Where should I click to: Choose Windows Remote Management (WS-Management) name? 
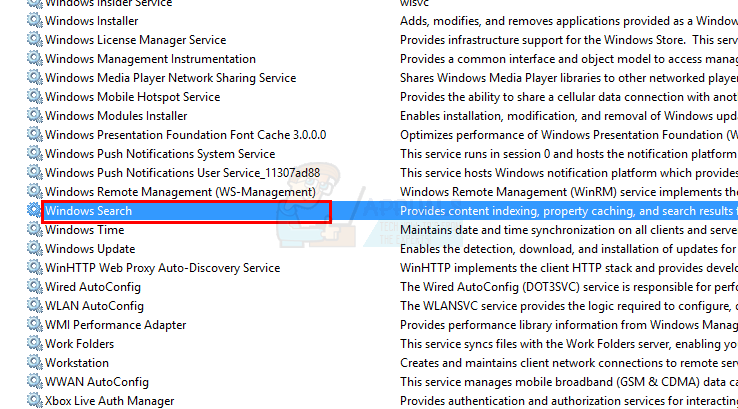coord(181,192)
